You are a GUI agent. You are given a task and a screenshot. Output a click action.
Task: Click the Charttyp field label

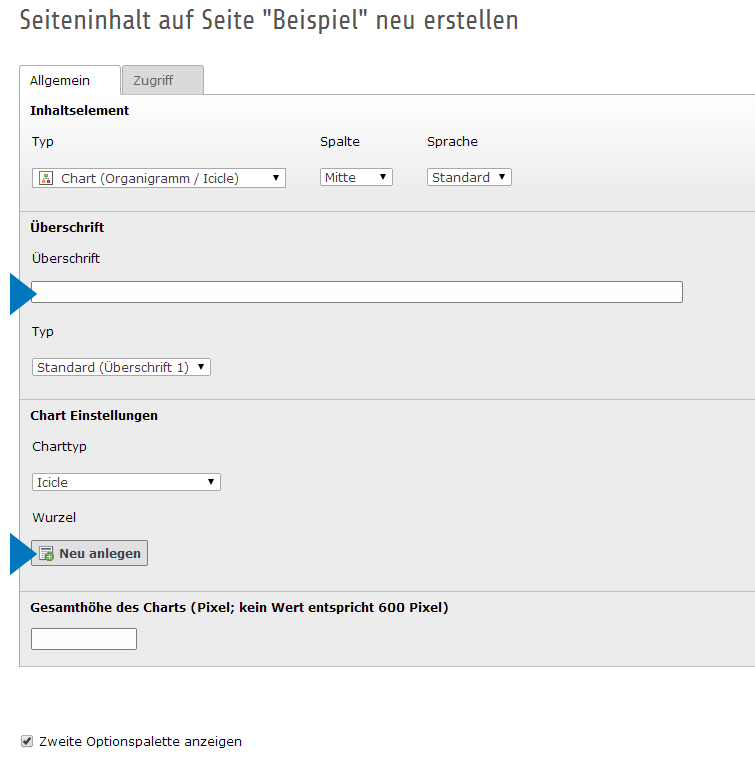click(x=59, y=446)
